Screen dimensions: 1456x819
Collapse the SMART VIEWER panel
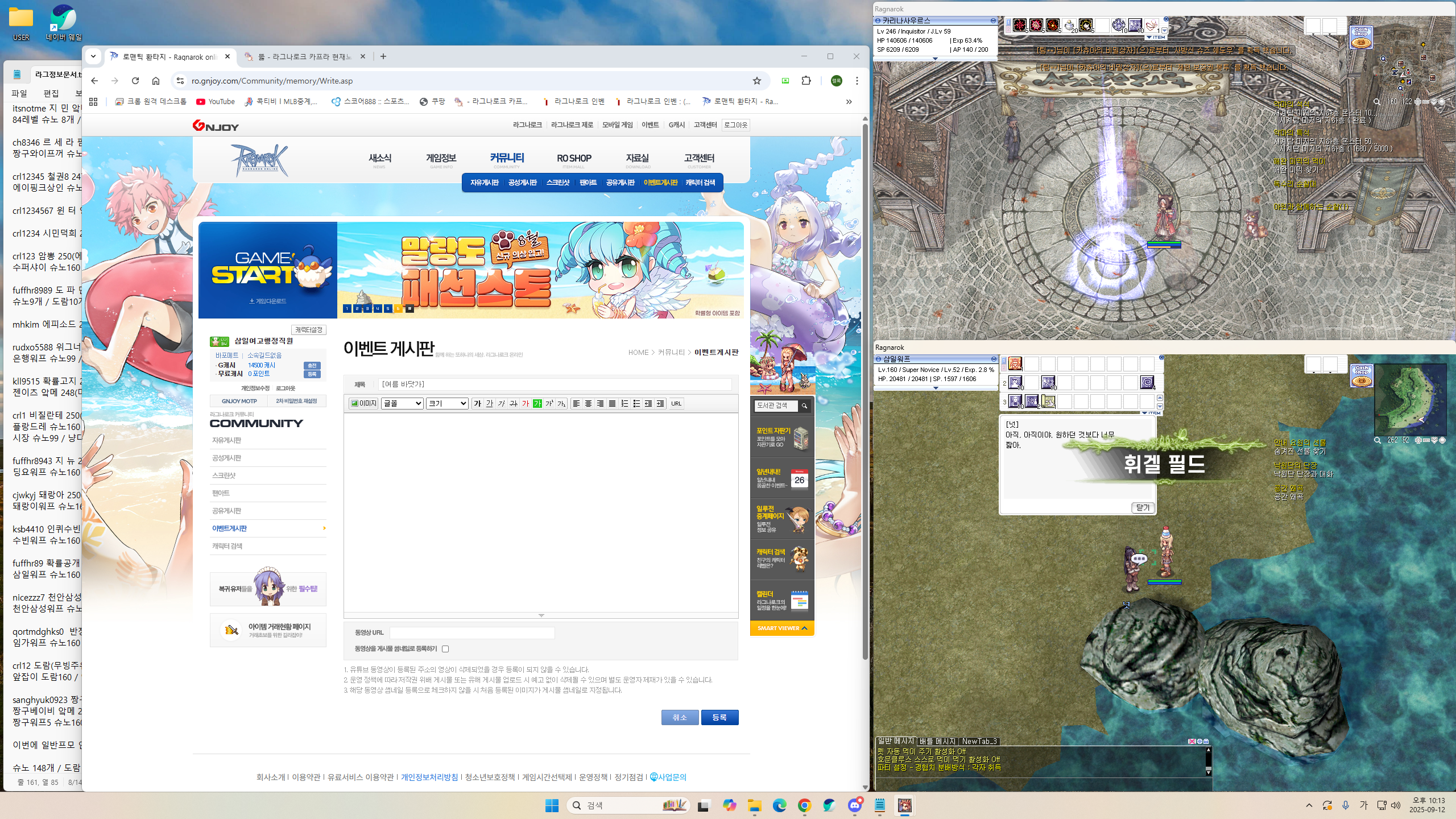(x=782, y=628)
